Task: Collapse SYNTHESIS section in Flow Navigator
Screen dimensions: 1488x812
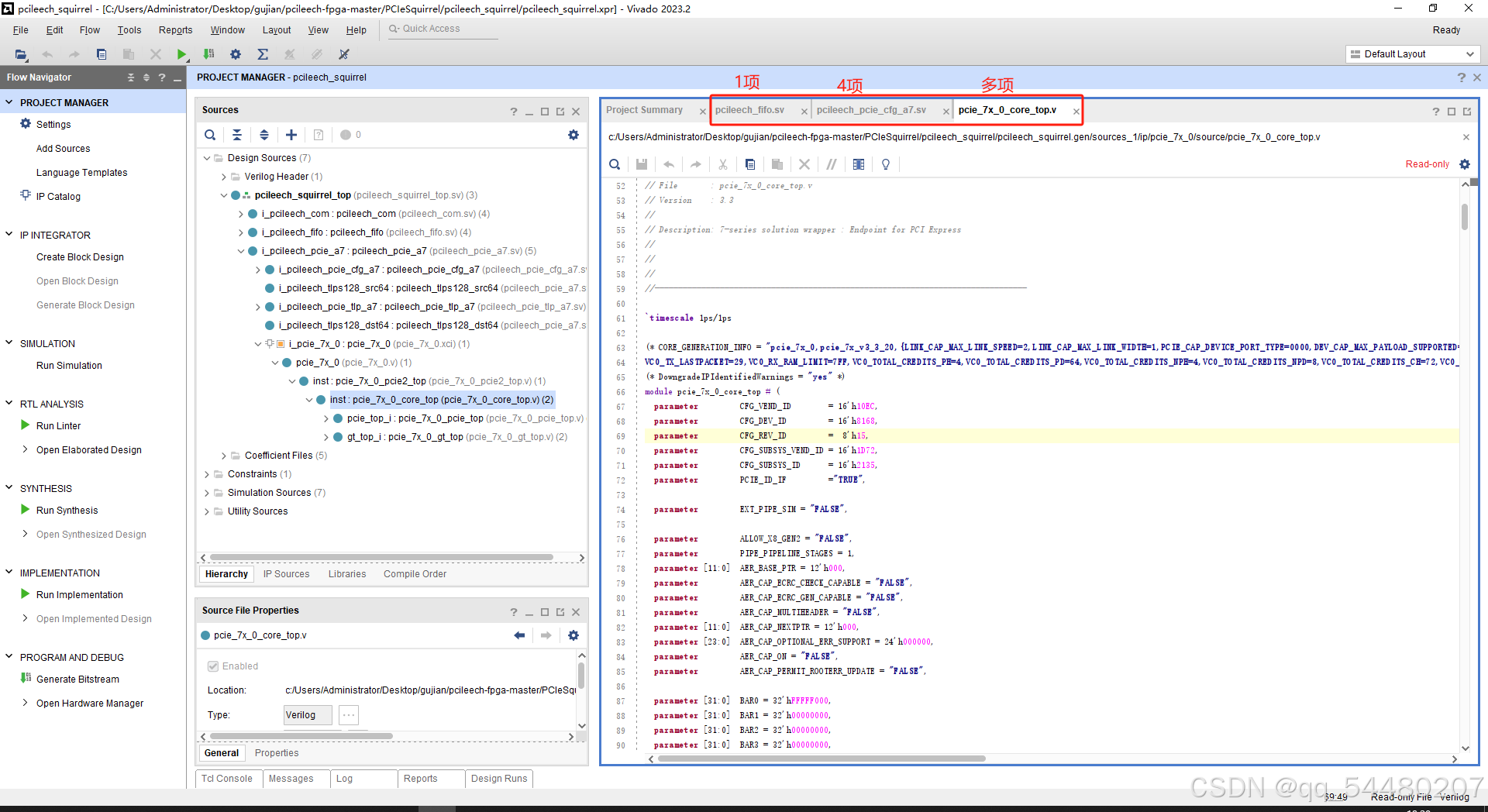Action: [x=9, y=488]
